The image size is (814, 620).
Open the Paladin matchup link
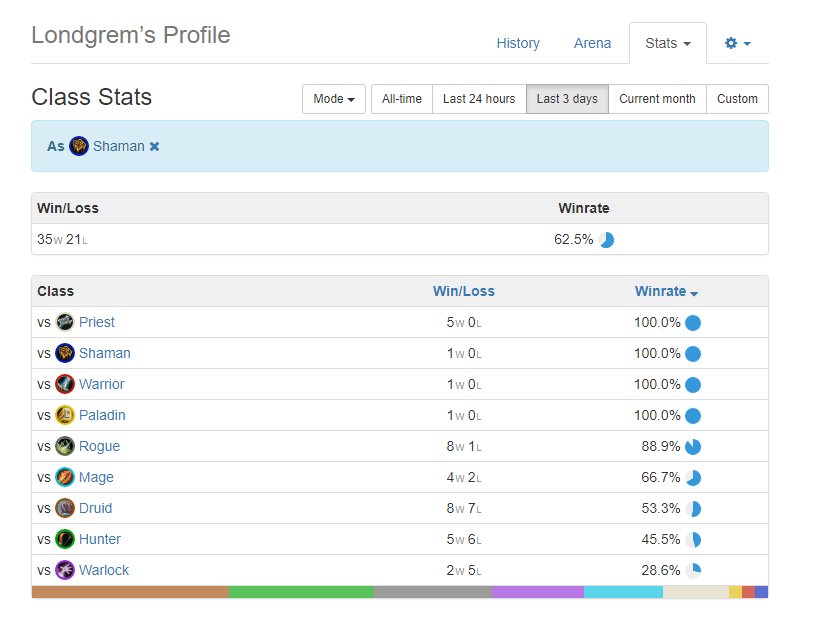[x=102, y=415]
